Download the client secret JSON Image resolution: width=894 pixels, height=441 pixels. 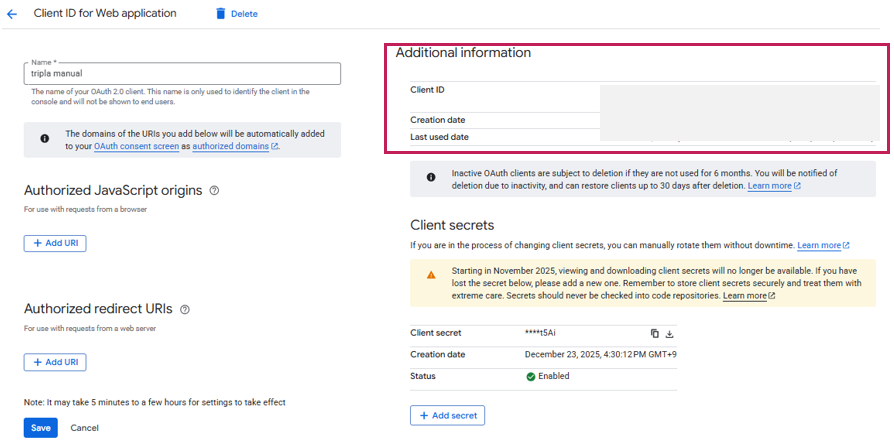(x=670, y=333)
